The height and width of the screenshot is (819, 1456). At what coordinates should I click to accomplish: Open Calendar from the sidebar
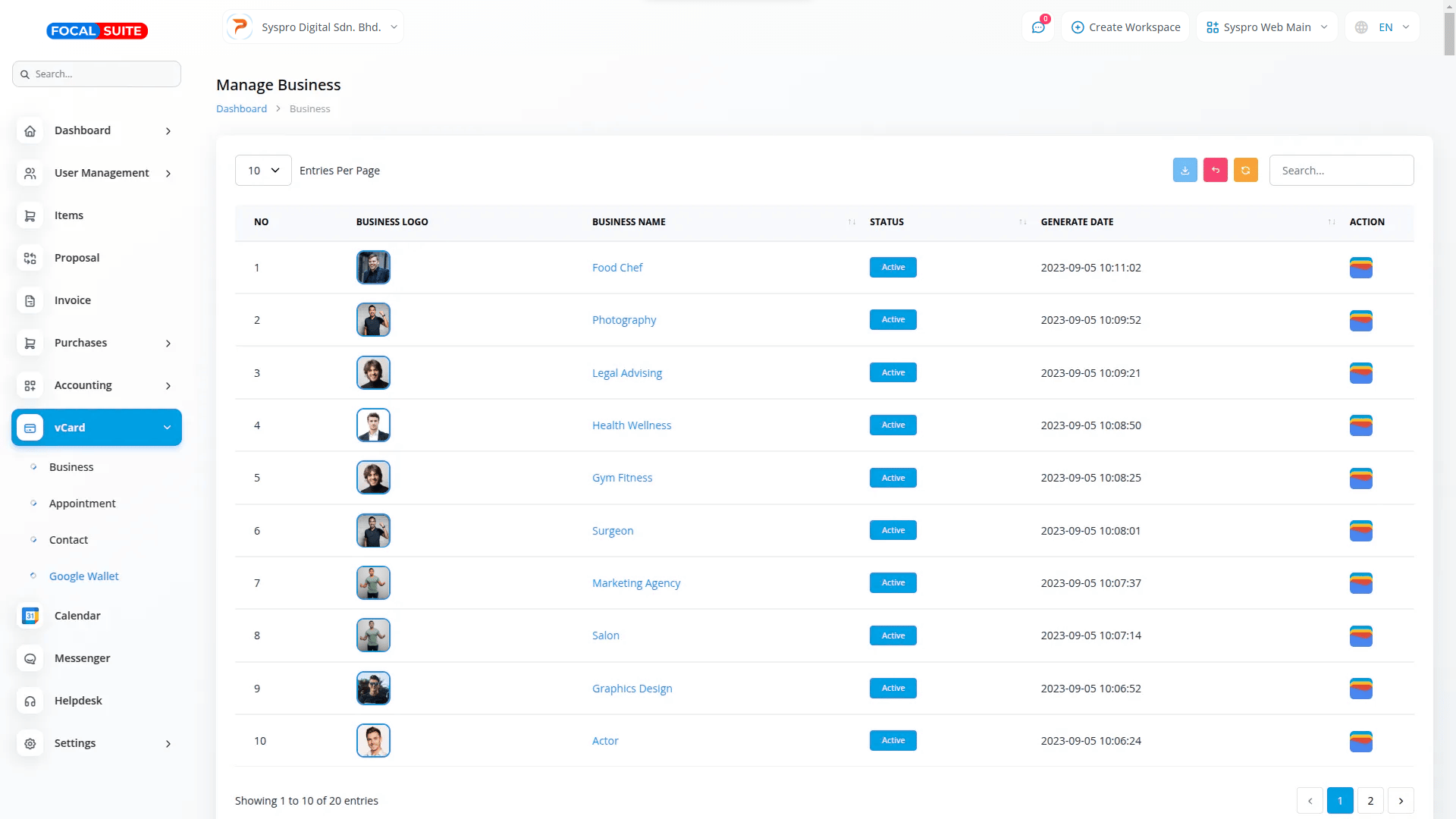77,616
